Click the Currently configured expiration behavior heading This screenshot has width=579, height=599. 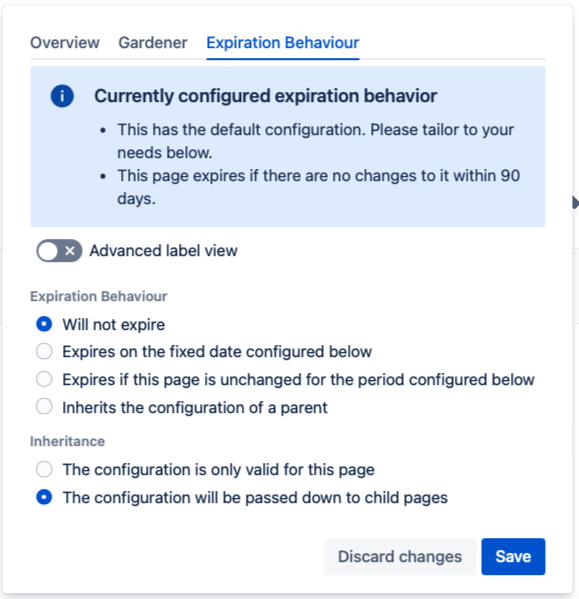(265, 96)
